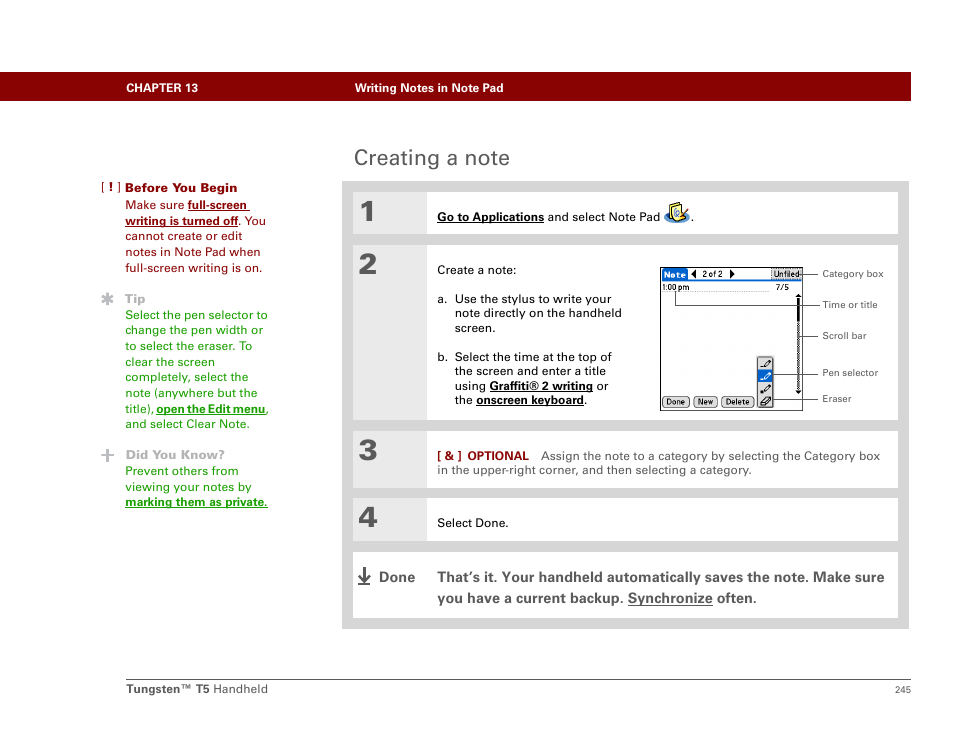Viewport: 954px width, 738px height.
Task: Select the highlighted medium pen width
Action: click(x=765, y=376)
